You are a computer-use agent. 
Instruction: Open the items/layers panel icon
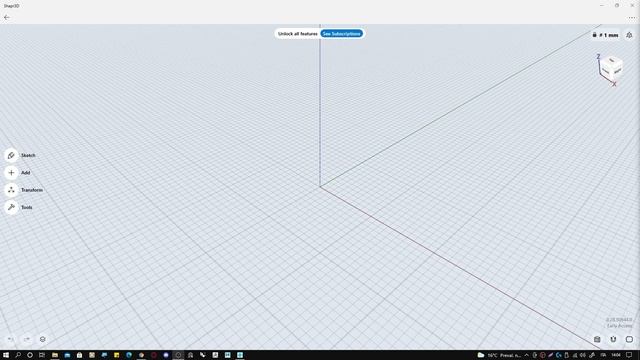(x=42, y=339)
